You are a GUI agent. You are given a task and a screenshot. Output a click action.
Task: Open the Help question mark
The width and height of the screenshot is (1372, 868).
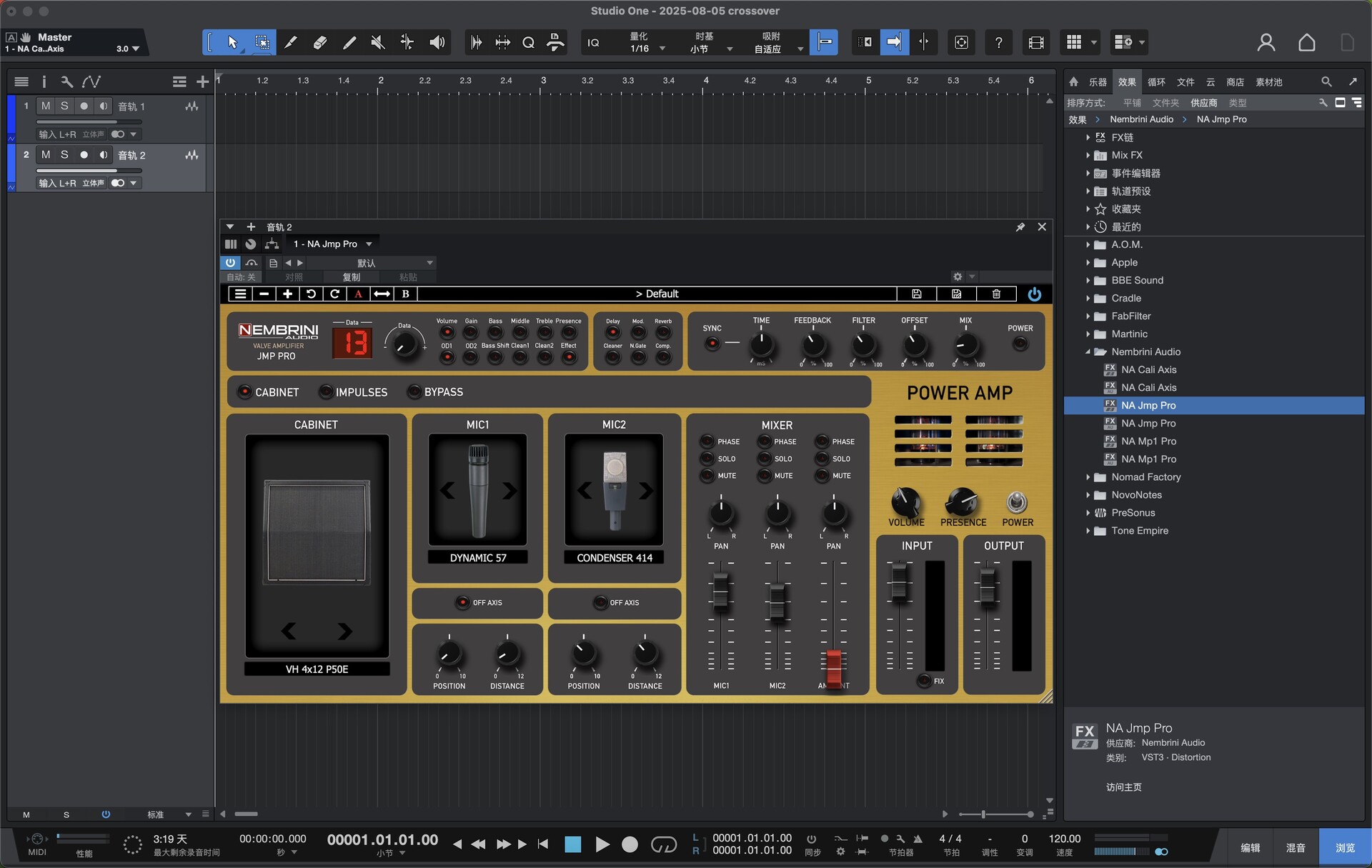coord(998,42)
